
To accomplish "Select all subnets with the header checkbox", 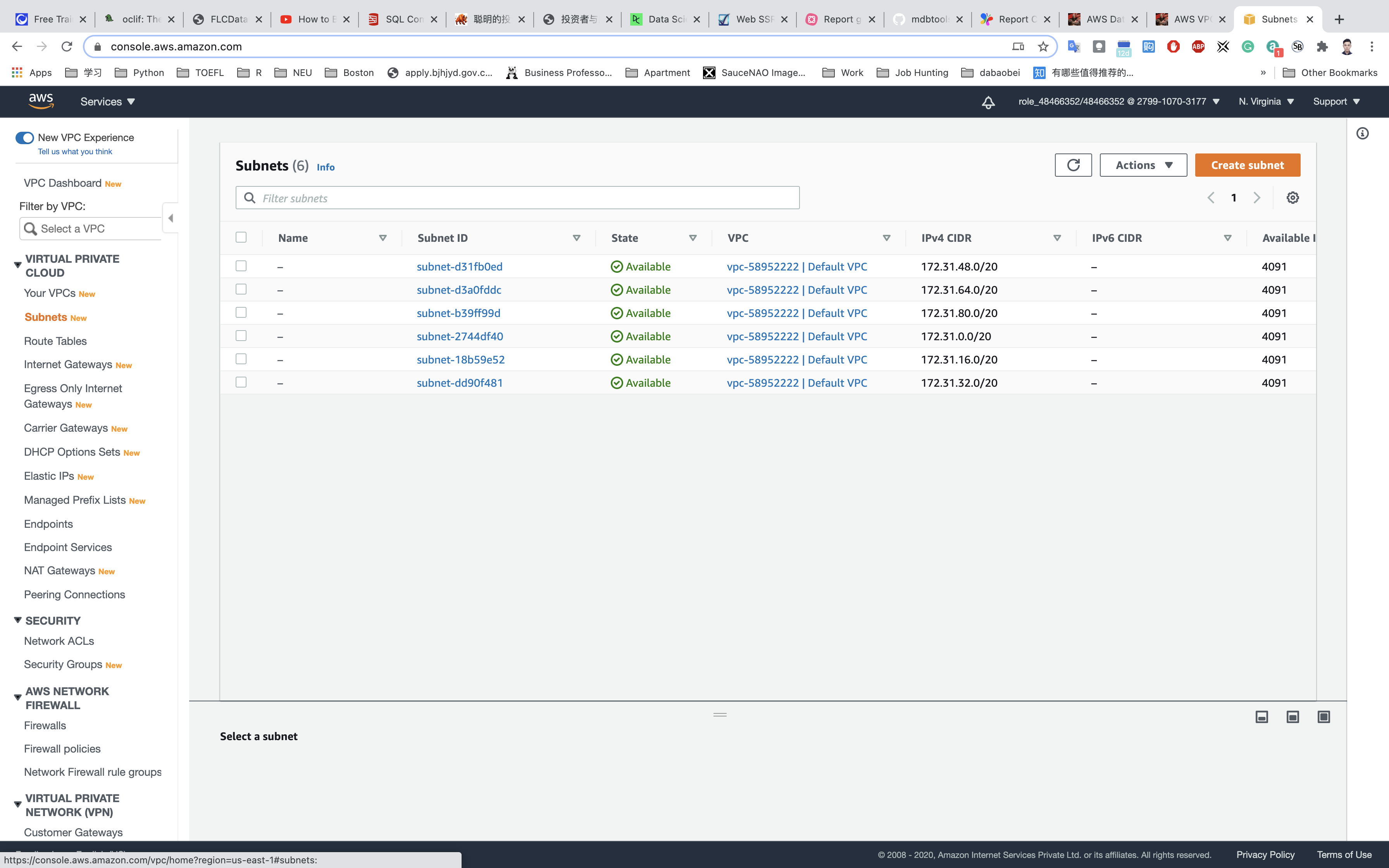I will 241,238.
